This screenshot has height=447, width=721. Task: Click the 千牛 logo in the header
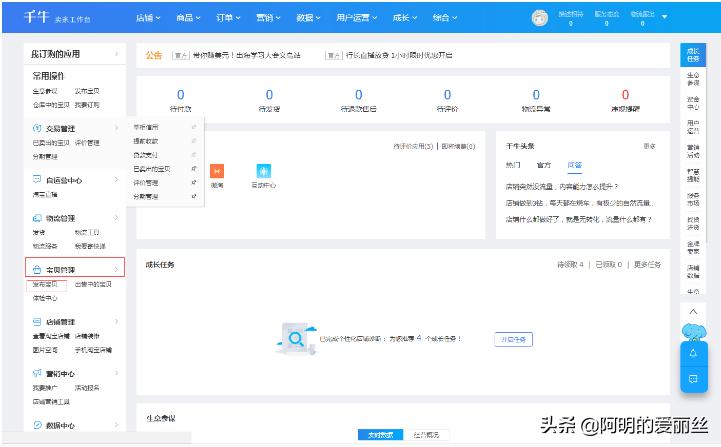pyautogui.click(x=37, y=17)
